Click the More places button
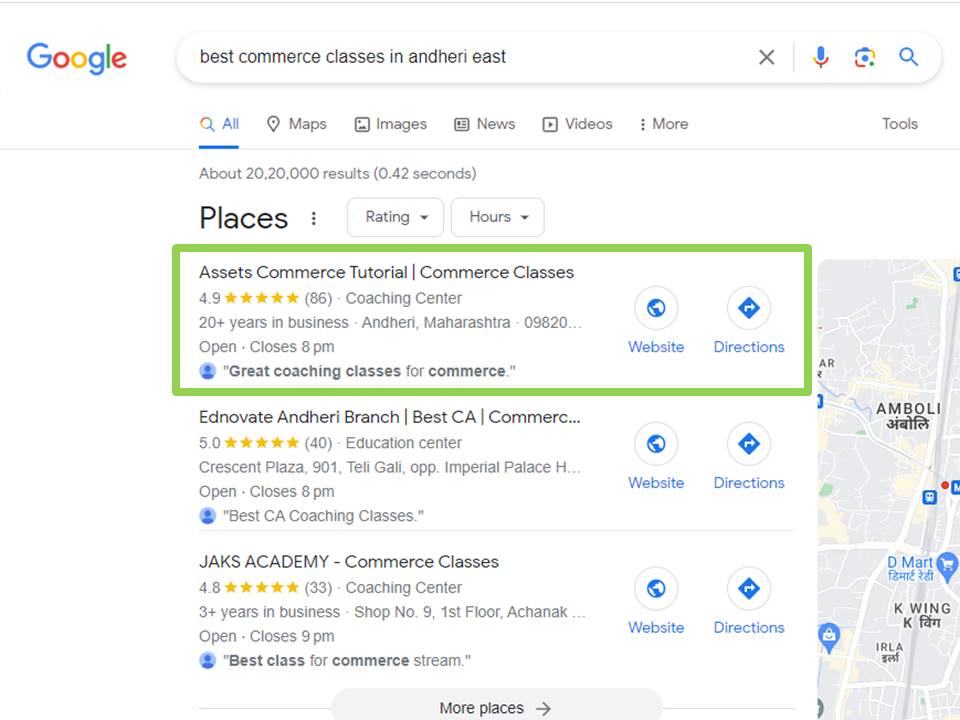Viewport: 960px width, 720px height. click(x=496, y=707)
